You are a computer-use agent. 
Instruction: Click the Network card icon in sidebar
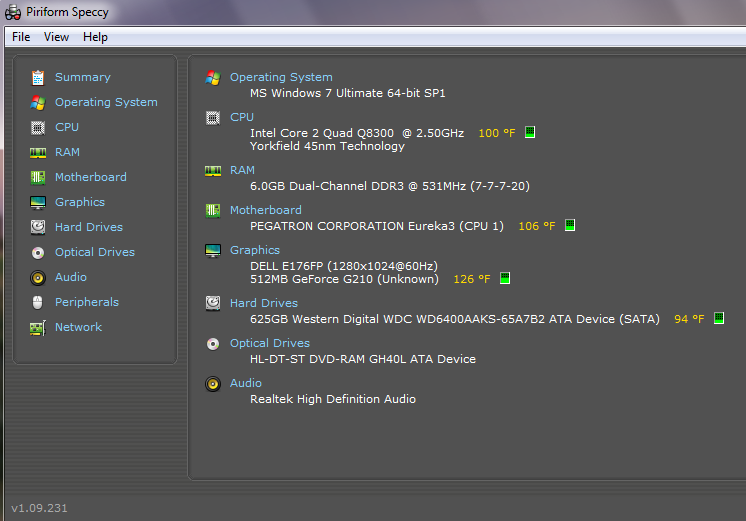pos(38,328)
